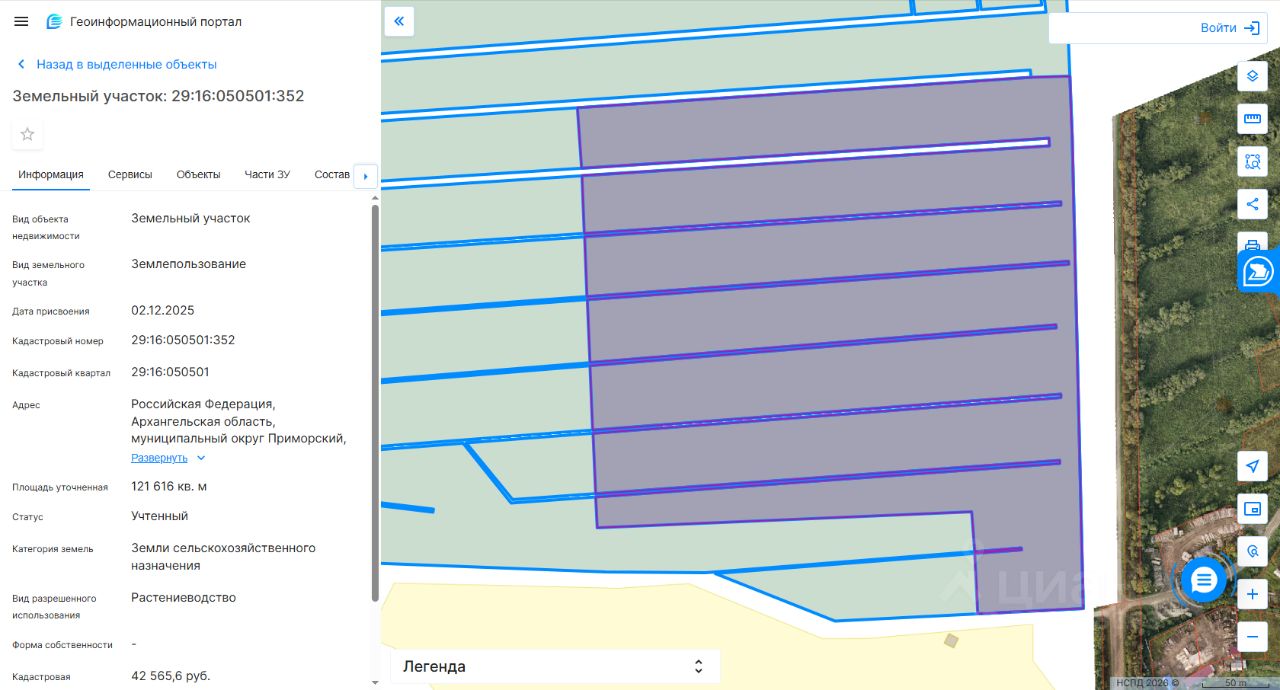
Task: Click the Вид объекта недвижимости label
Action: (46, 227)
